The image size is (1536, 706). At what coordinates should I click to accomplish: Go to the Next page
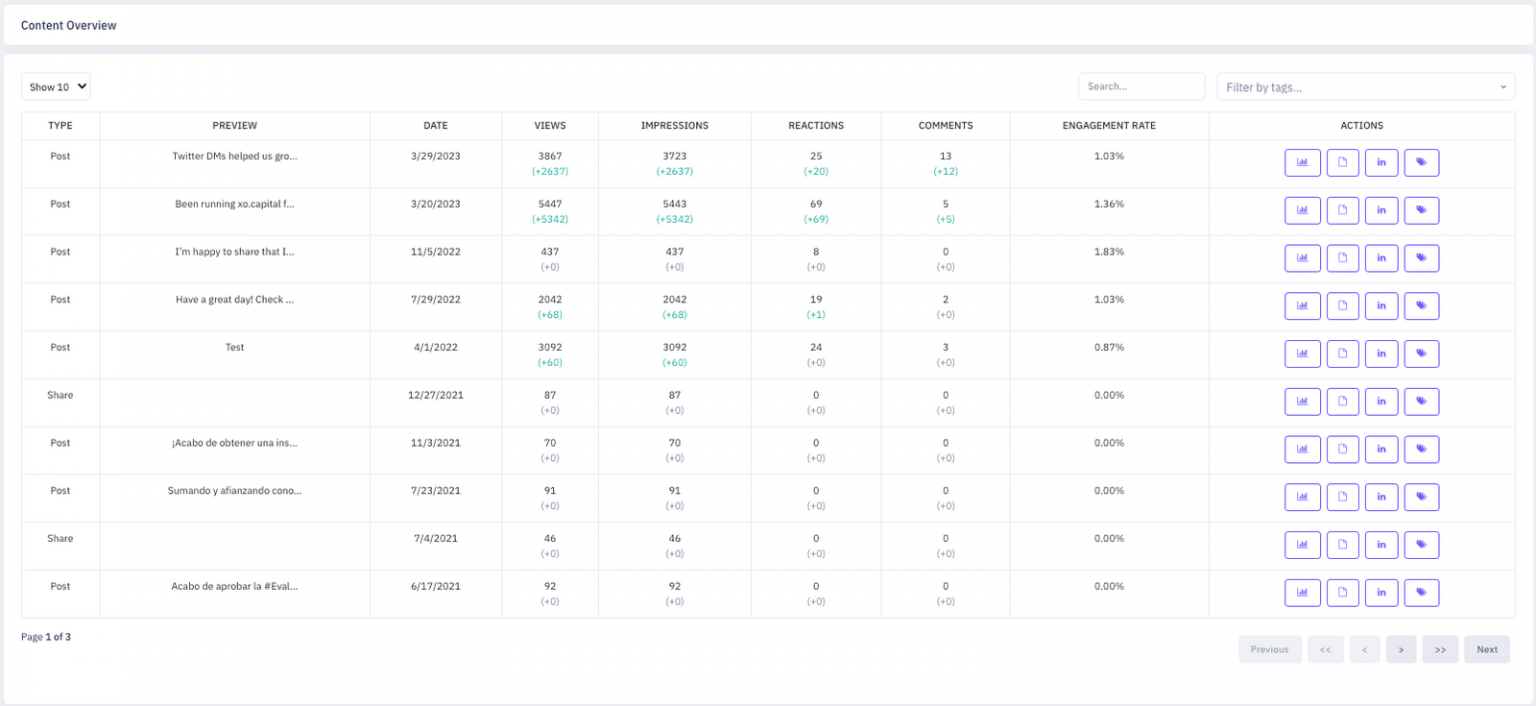(x=1487, y=650)
